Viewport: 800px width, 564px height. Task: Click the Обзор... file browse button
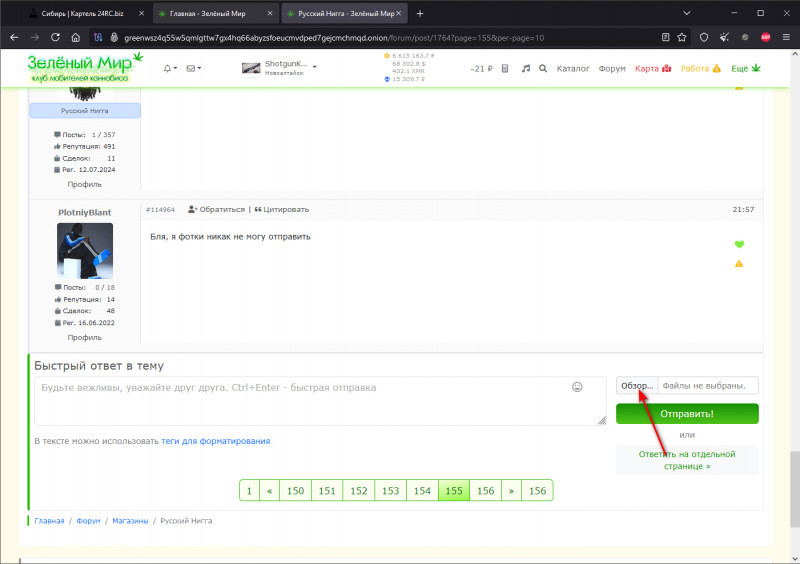pos(637,386)
